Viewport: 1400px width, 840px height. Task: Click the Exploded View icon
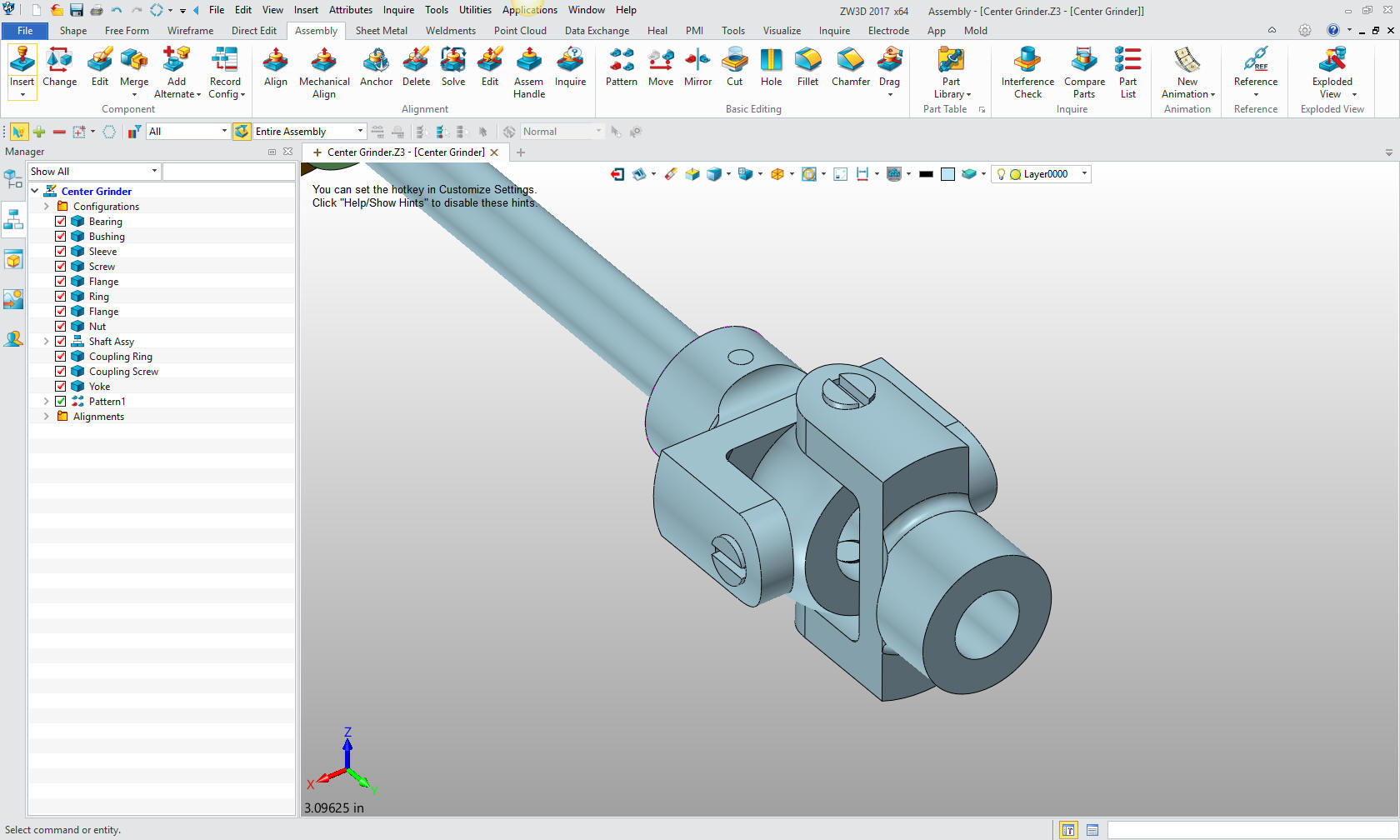tap(1332, 60)
